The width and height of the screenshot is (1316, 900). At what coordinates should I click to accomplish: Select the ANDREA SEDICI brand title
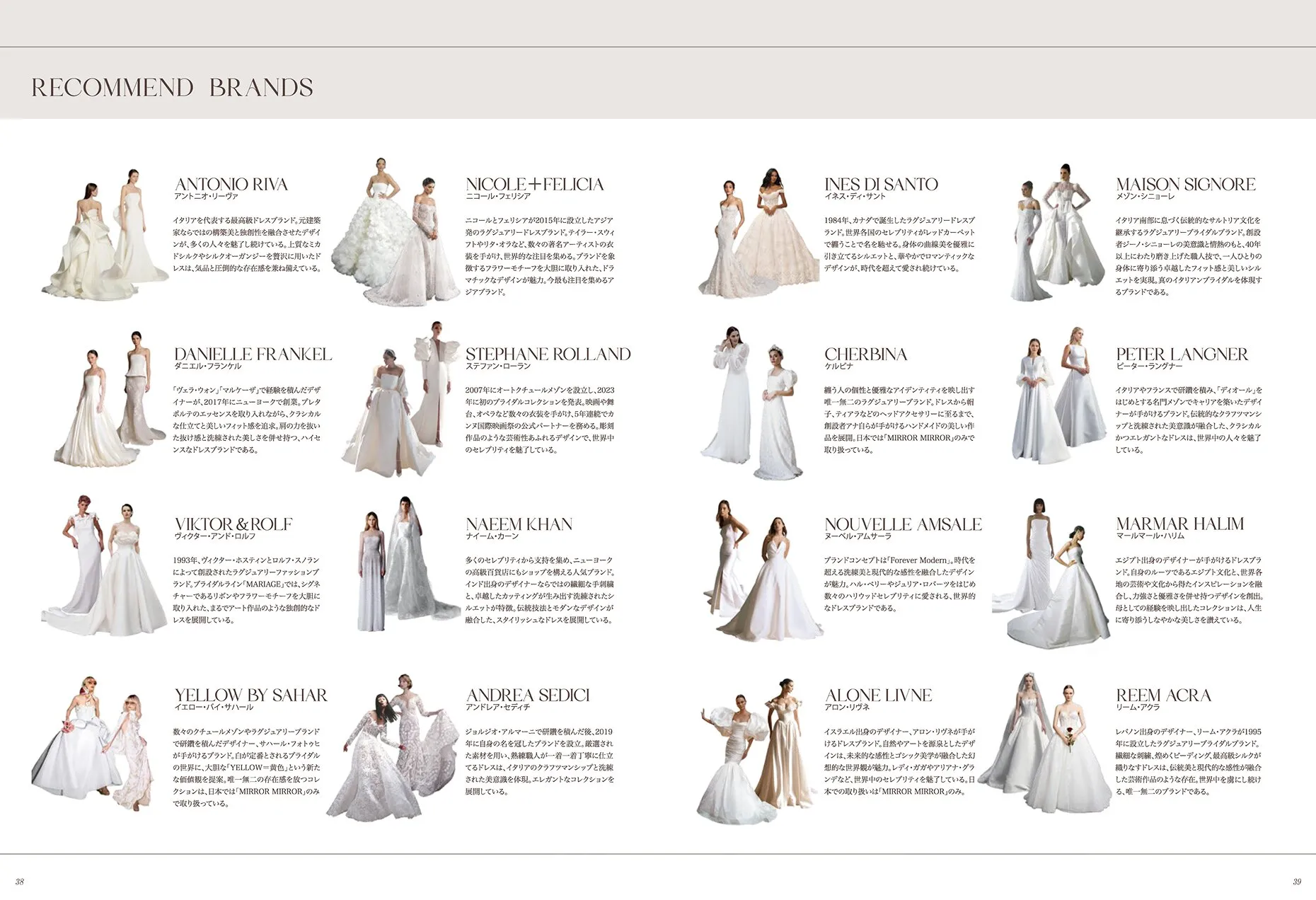pyautogui.click(x=527, y=696)
